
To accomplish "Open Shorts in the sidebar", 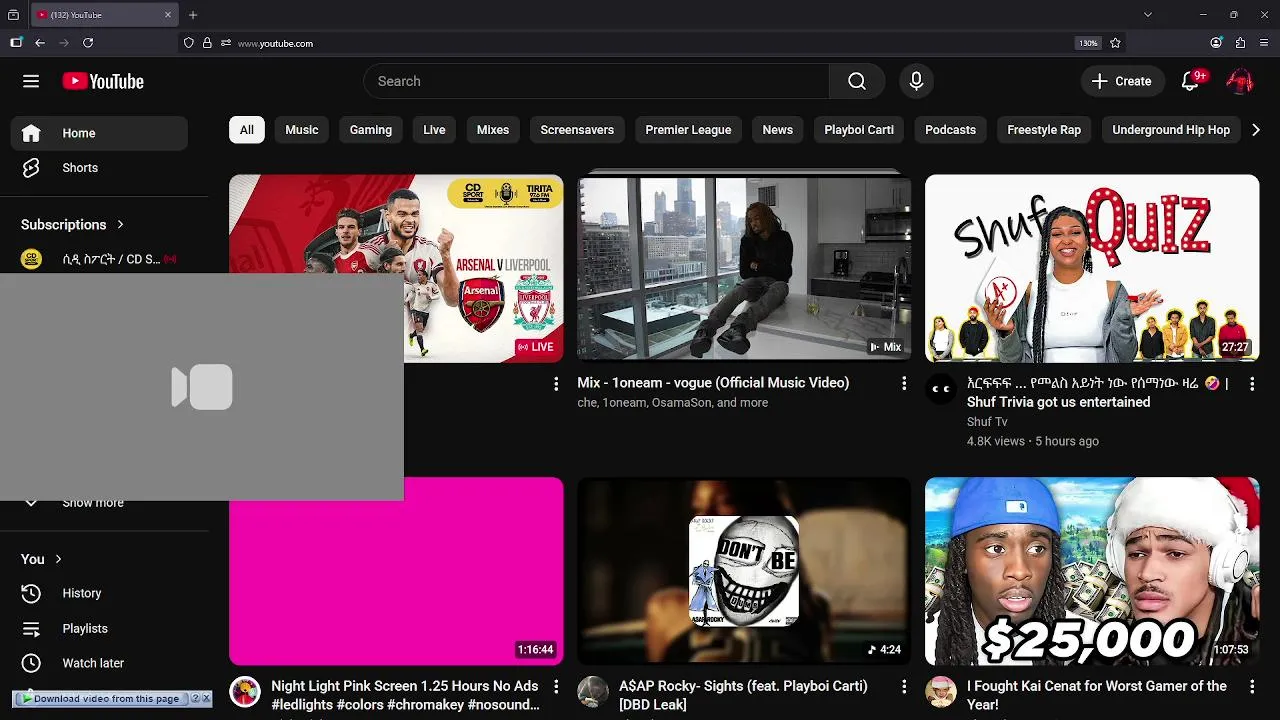I will [x=99, y=168].
